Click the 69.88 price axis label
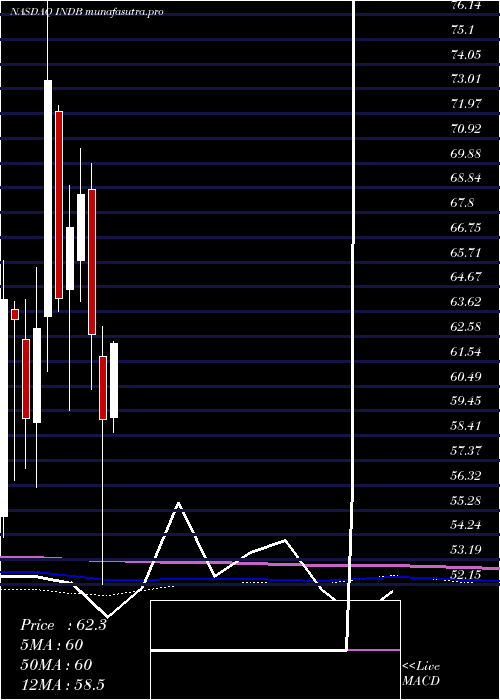500x700 pixels. point(466,154)
